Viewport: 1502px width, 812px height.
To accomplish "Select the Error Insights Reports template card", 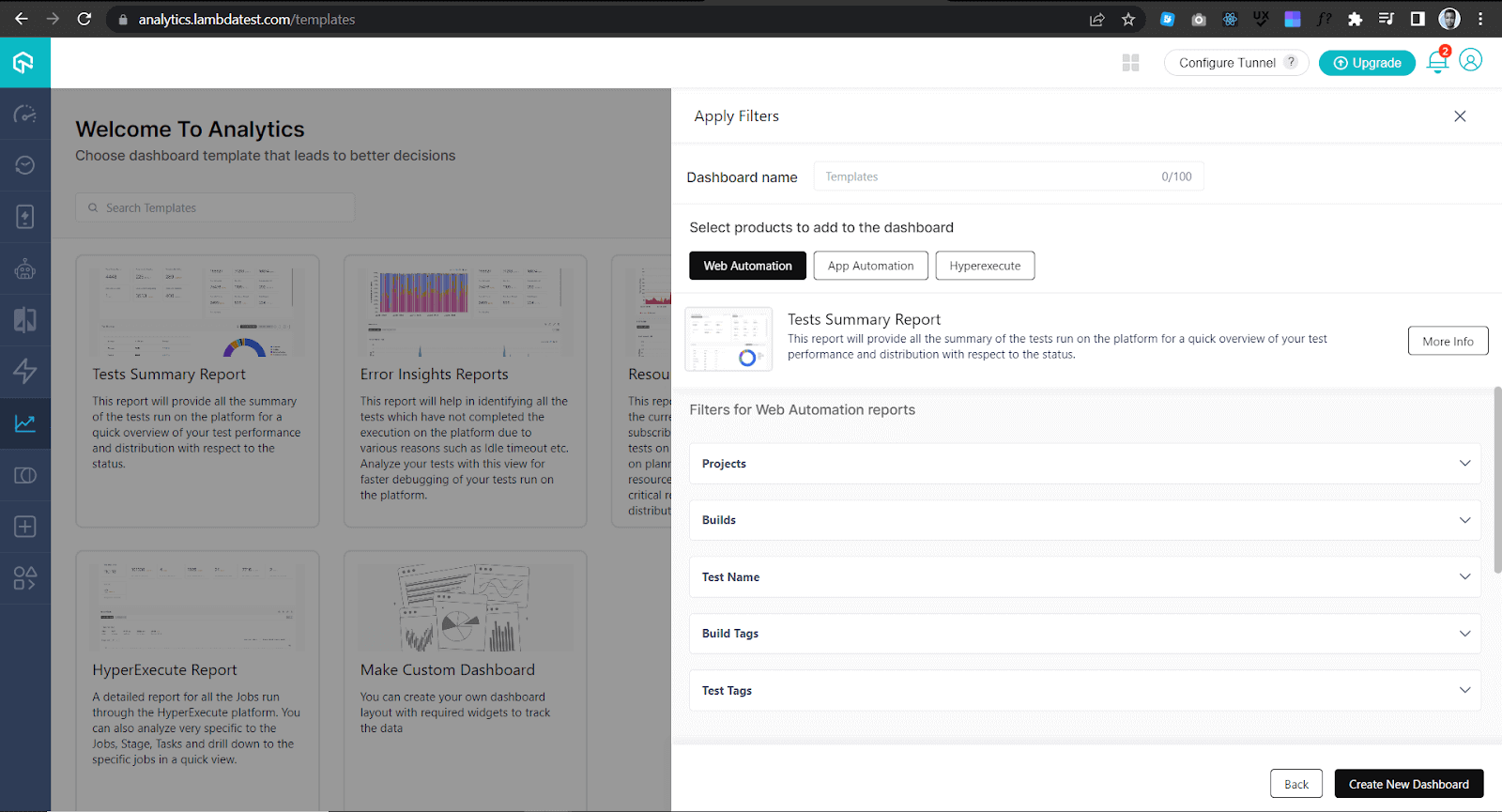I will click(466, 391).
